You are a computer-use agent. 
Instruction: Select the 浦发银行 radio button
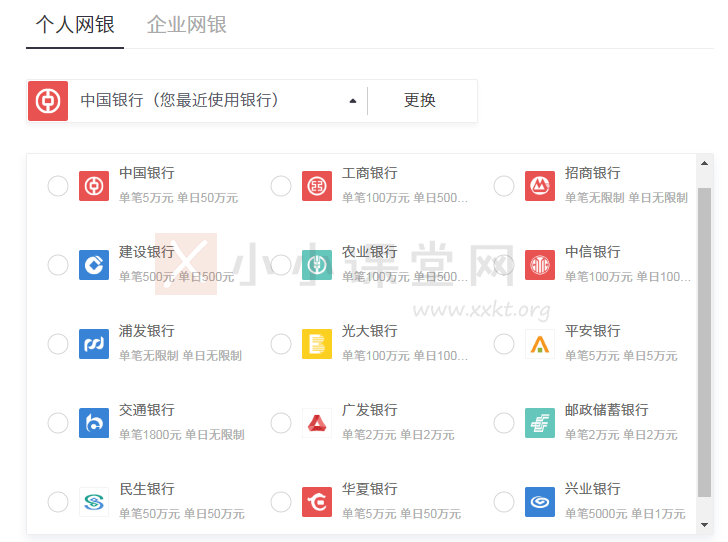tap(58, 344)
